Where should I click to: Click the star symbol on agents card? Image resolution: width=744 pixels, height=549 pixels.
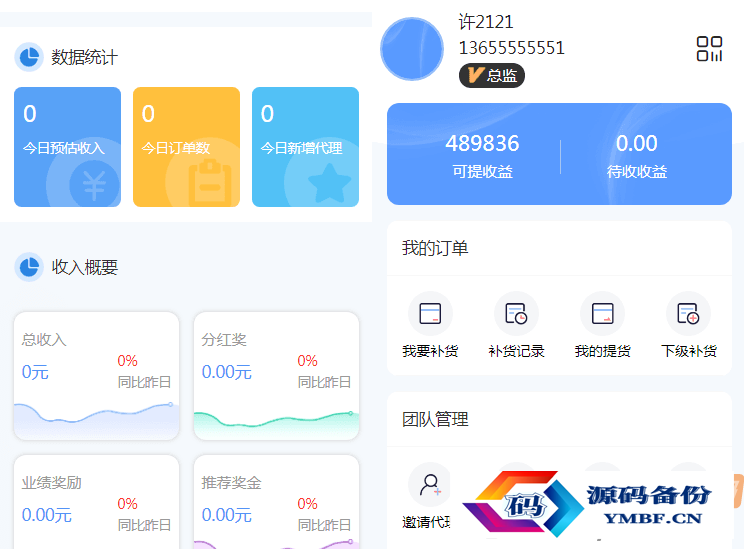(329, 184)
